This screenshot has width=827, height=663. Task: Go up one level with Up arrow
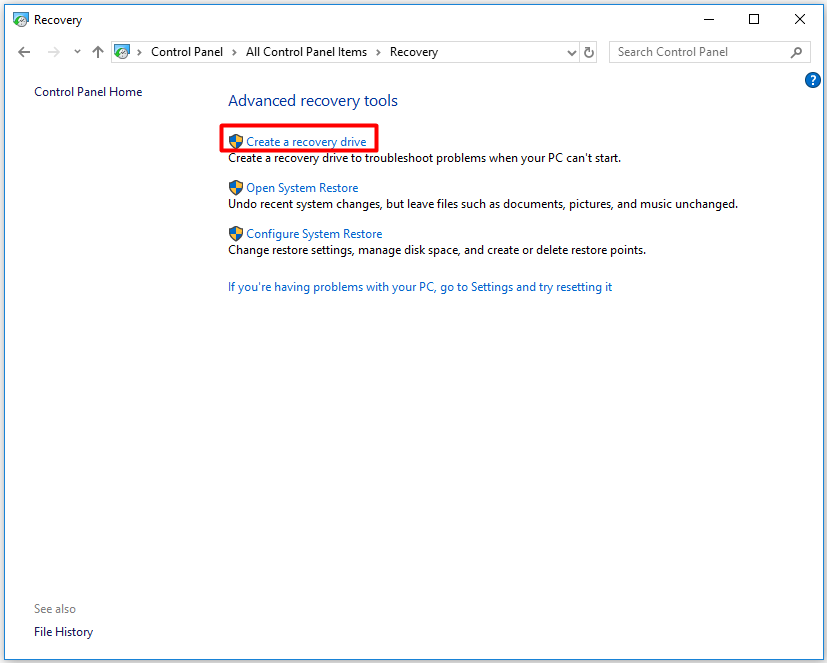pos(97,52)
